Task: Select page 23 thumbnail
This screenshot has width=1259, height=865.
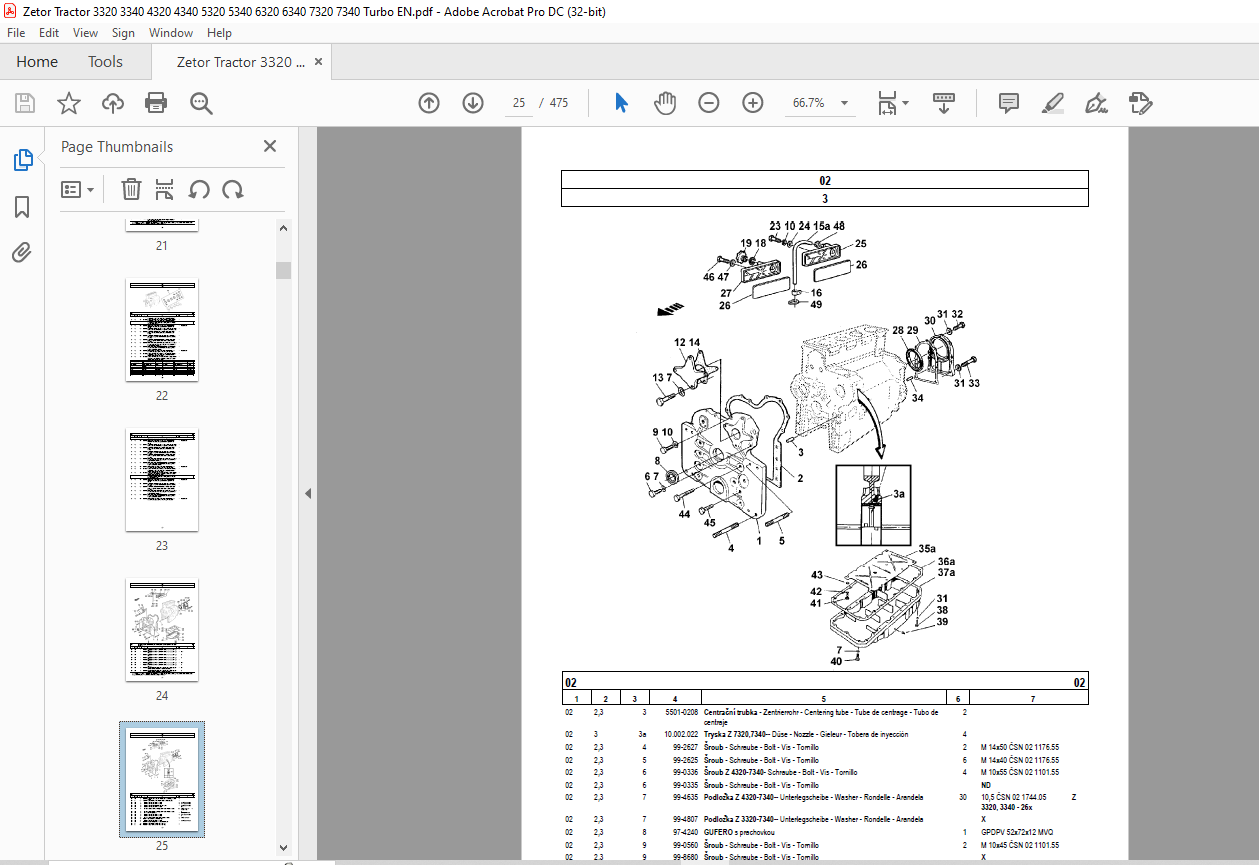Action: [162, 480]
